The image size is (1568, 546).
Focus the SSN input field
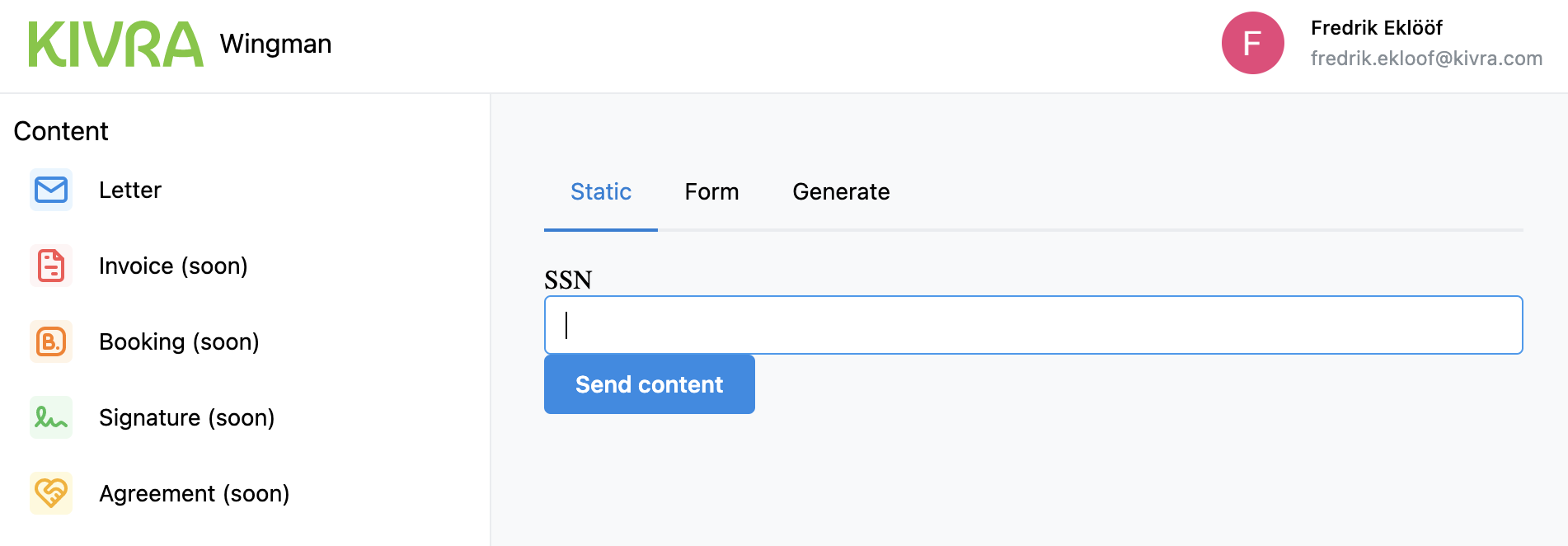coord(1033,325)
